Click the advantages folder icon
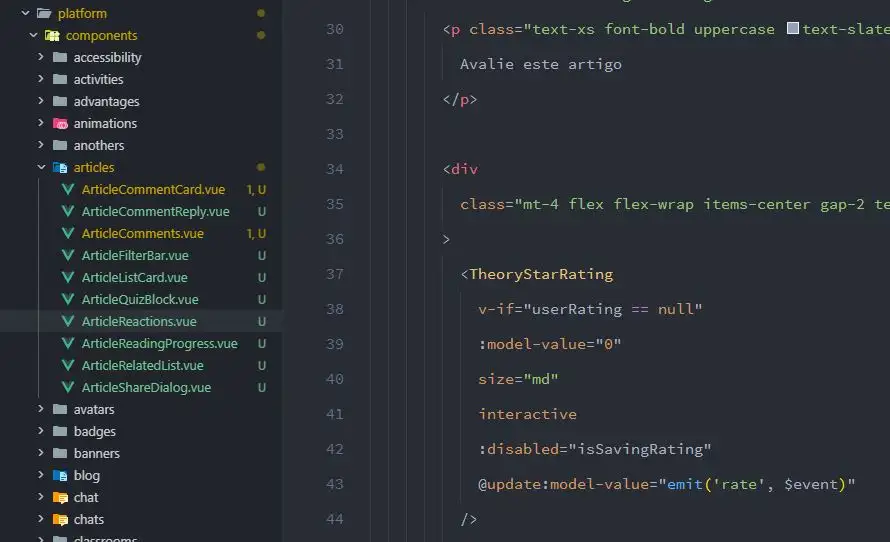The width and height of the screenshot is (890, 542). coord(60,102)
